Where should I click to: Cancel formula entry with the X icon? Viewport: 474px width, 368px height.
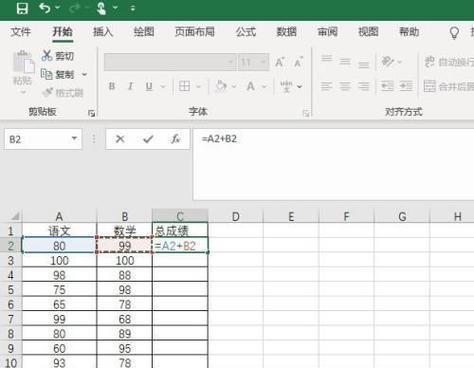pos(120,139)
